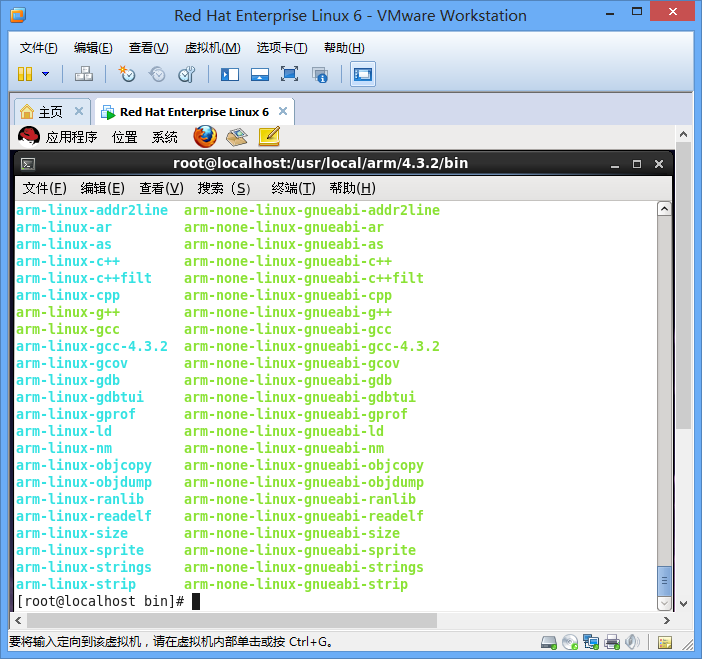The height and width of the screenshot is (659, 702).
Task: Open the note-taking app in GNOME panel
Action: (270, 137)
